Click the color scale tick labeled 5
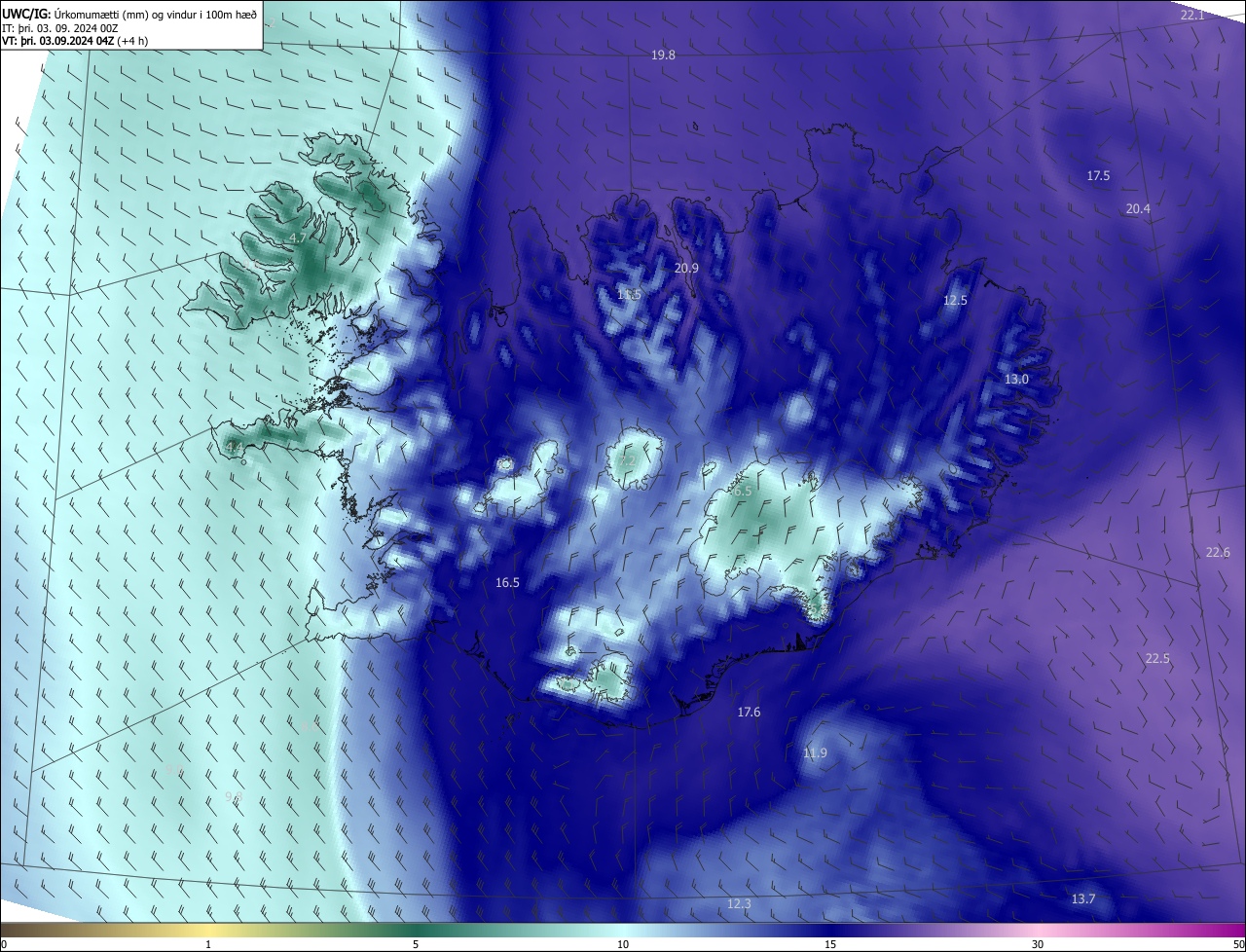 pyautogui.click(x=416, y=944)
